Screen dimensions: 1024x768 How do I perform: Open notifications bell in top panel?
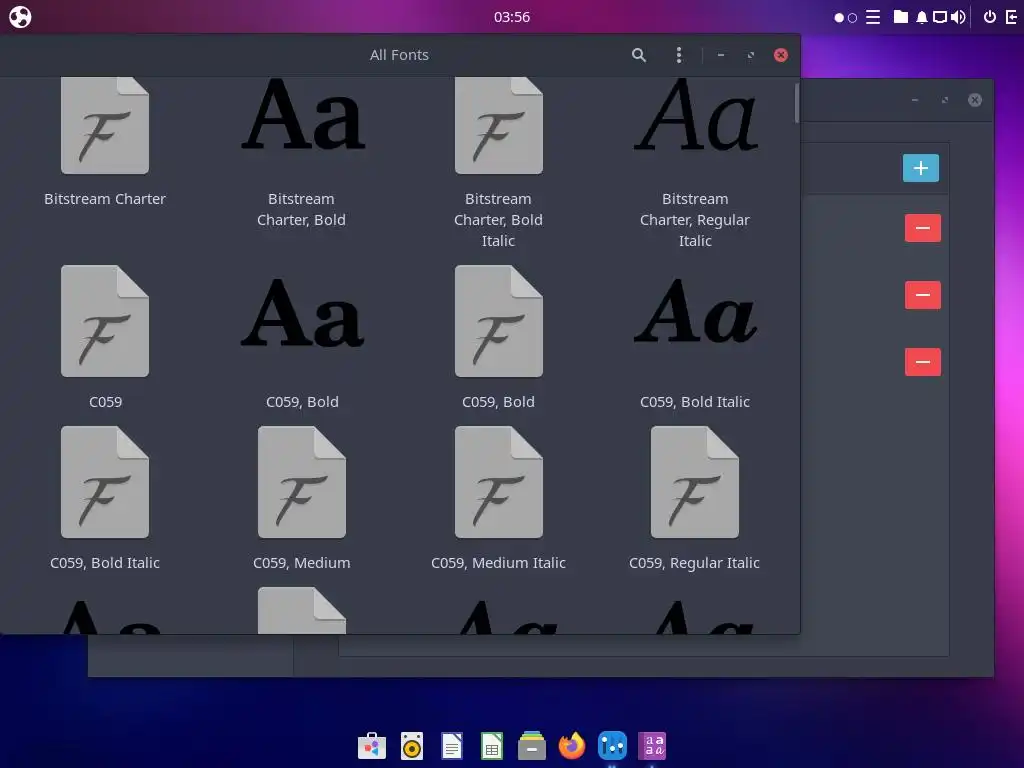pyautogui.click(x=921, y=17)
